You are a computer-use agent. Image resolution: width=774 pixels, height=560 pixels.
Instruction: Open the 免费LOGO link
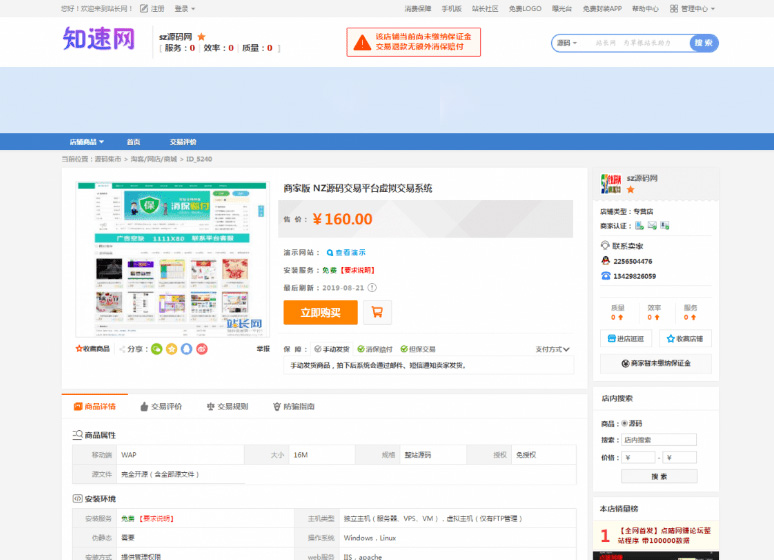[525, 8]
